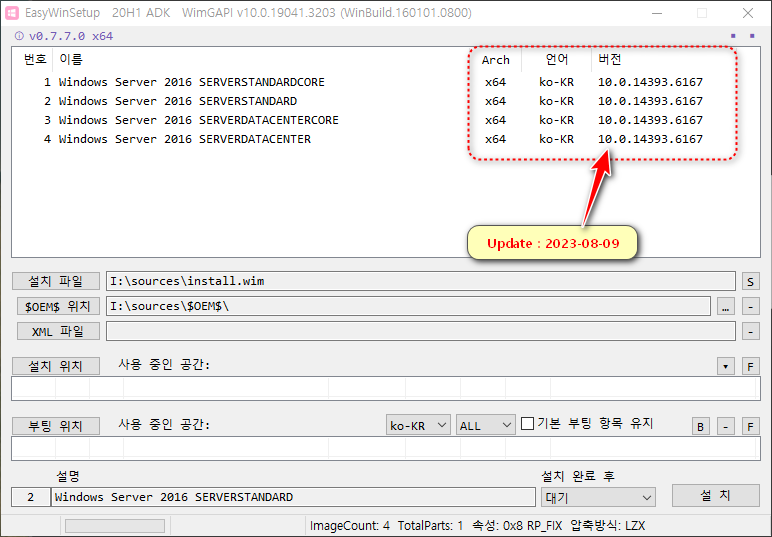Click the rightmost small purple square icon
The image size is (772, 537).
[x=752, y=36]
